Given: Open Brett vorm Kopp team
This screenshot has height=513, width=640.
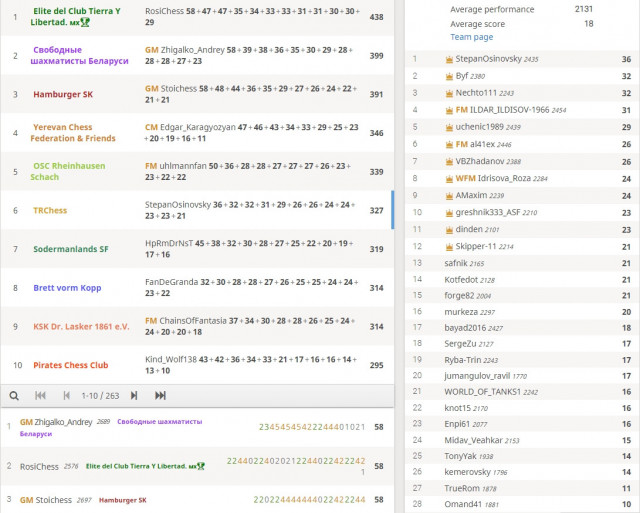Looking at the screenshot, I should tap(67, 288).
